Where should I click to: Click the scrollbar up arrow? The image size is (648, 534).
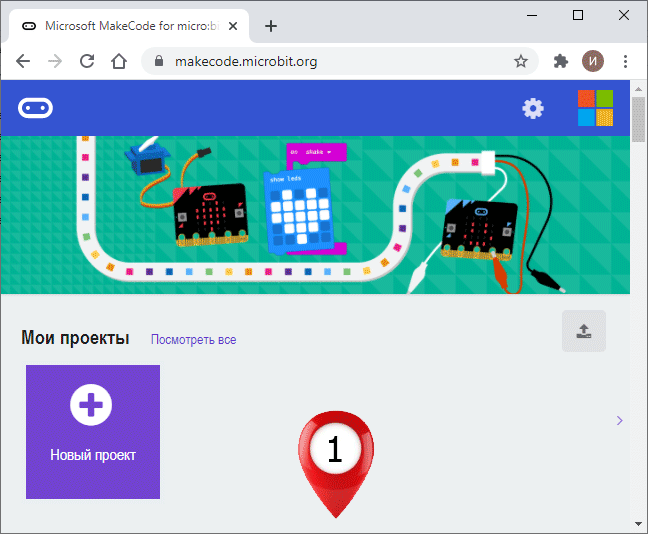[x=638, y=89]
